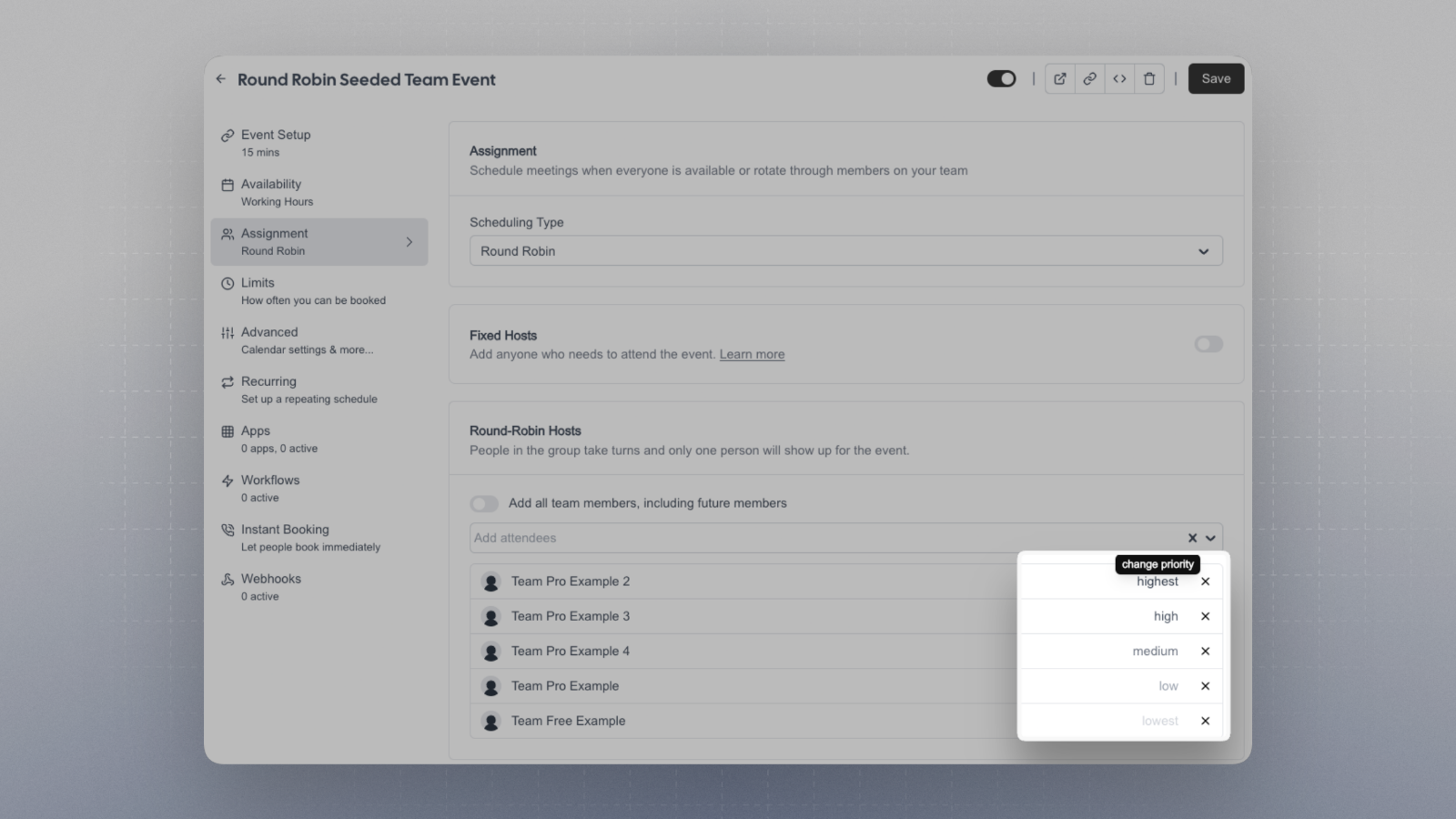Open the Event Setup section

[x=318, y=143]
